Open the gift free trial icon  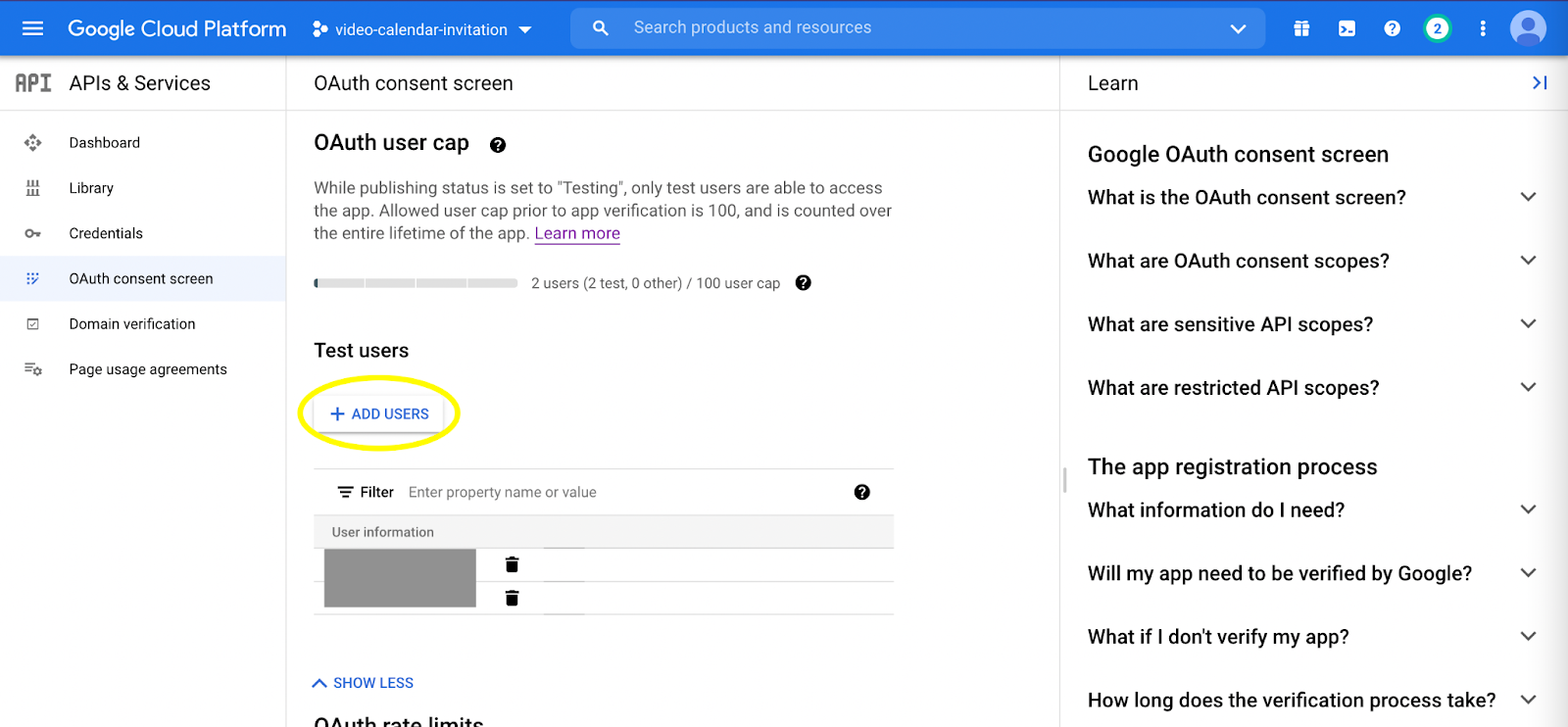(x=1301, y=28)
